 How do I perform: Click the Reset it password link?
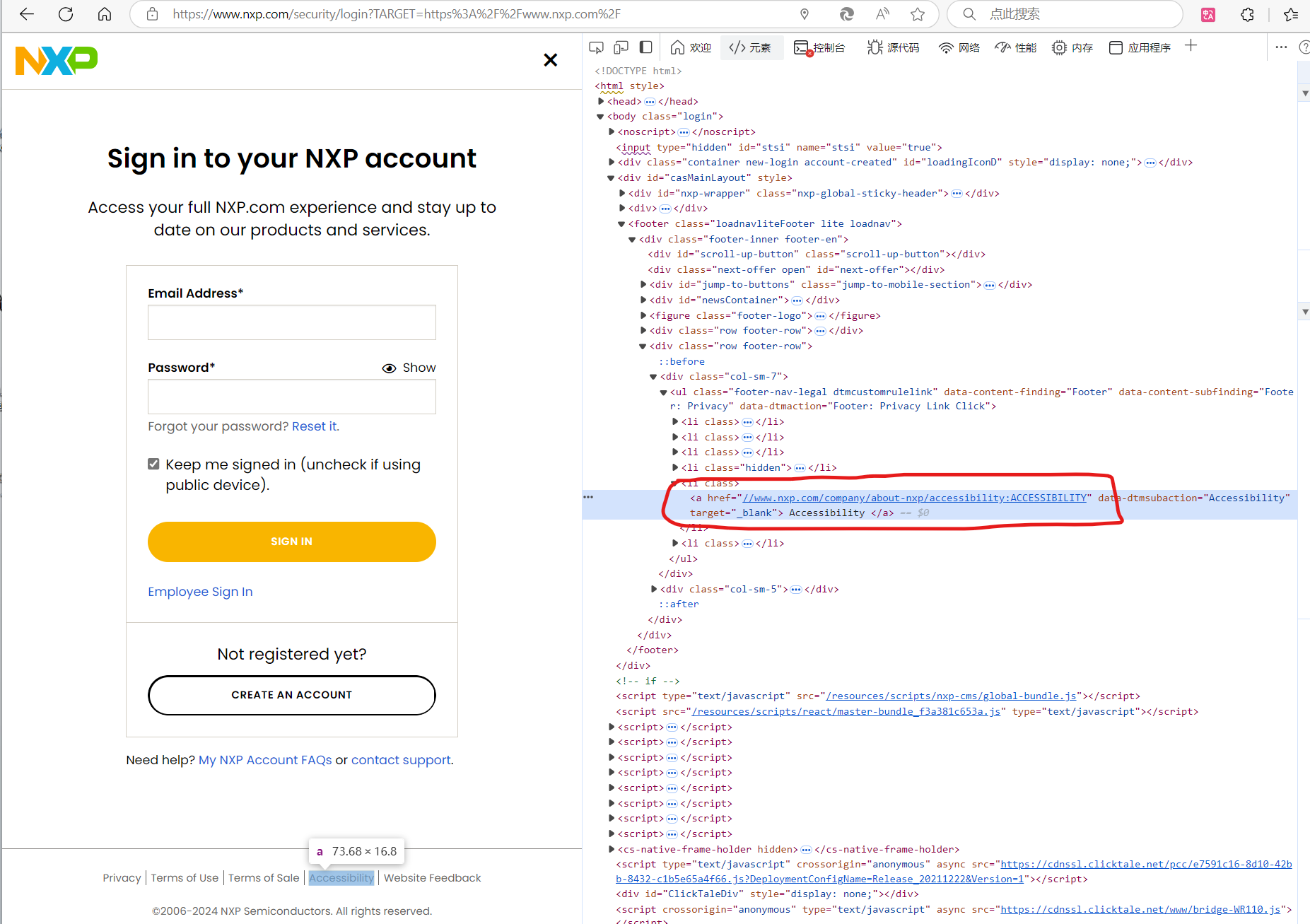point(315,426)
